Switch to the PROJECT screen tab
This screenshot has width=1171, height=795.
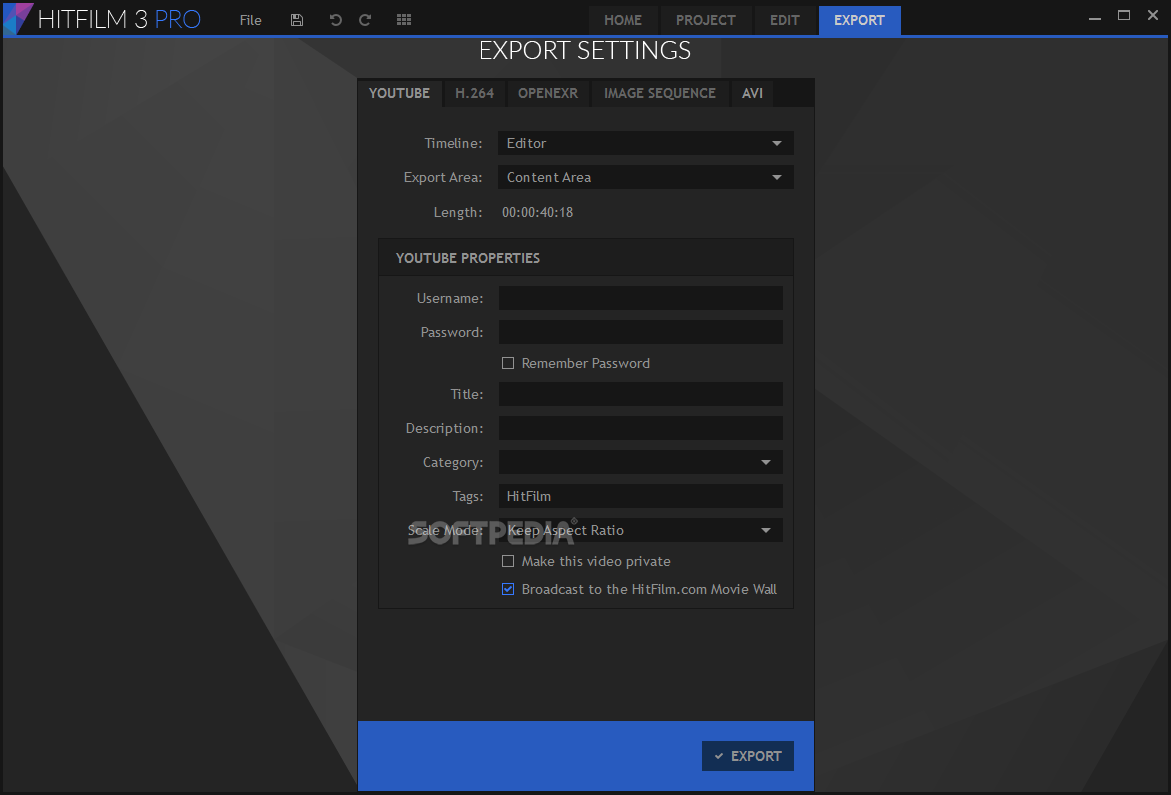tap(706, 20)
